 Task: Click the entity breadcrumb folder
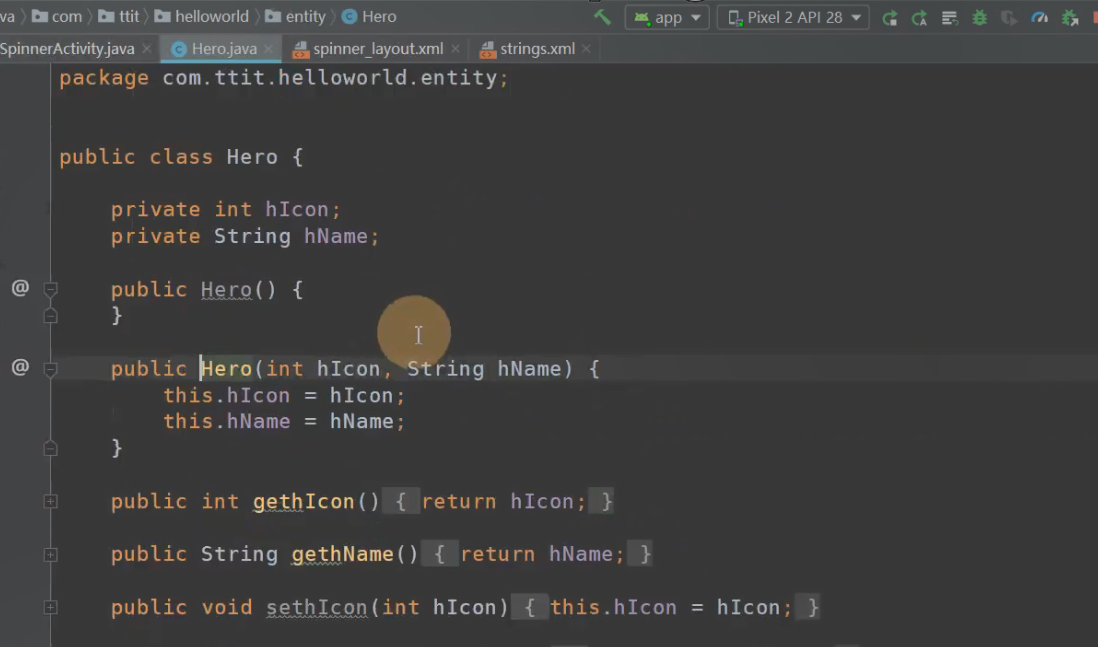click(295, 17)
